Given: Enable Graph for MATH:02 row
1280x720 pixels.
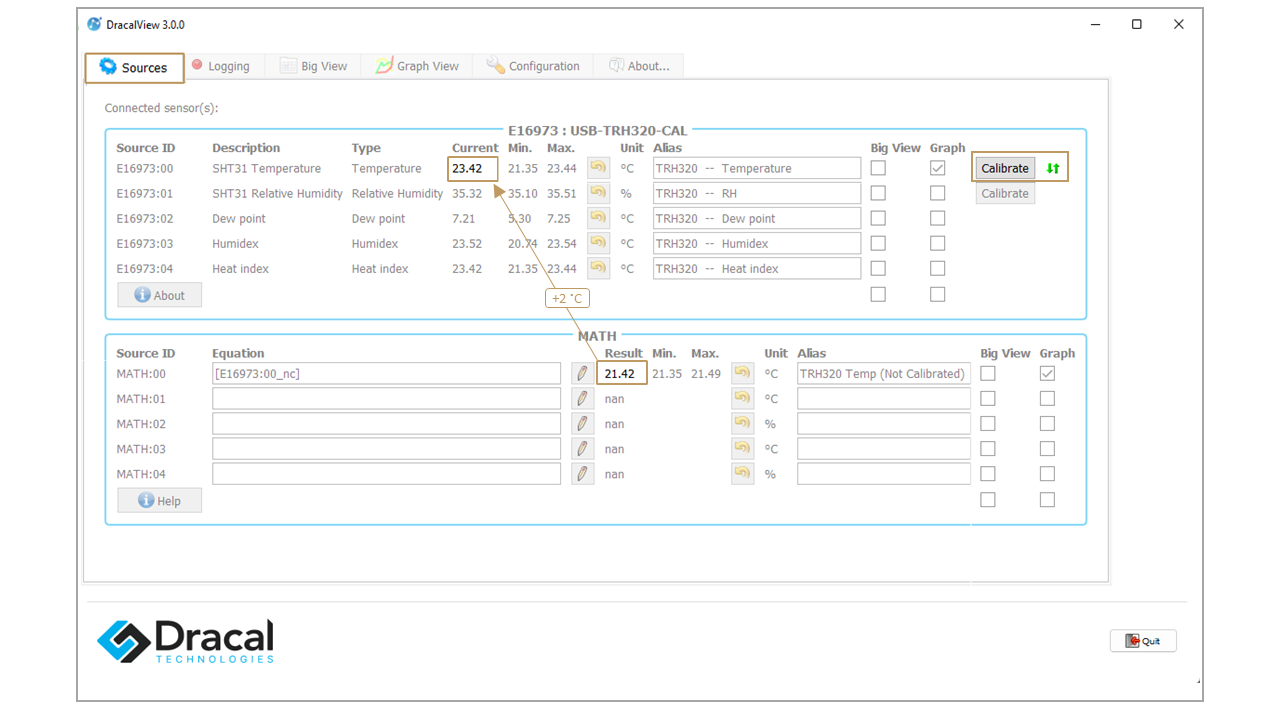Looking at the screenshot, I should click(x=1047, y=423).
